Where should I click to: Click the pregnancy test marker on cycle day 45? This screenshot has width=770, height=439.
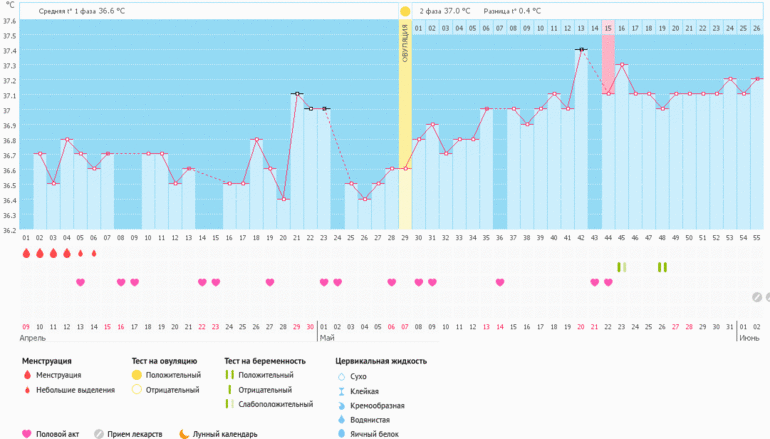(621, 267)
